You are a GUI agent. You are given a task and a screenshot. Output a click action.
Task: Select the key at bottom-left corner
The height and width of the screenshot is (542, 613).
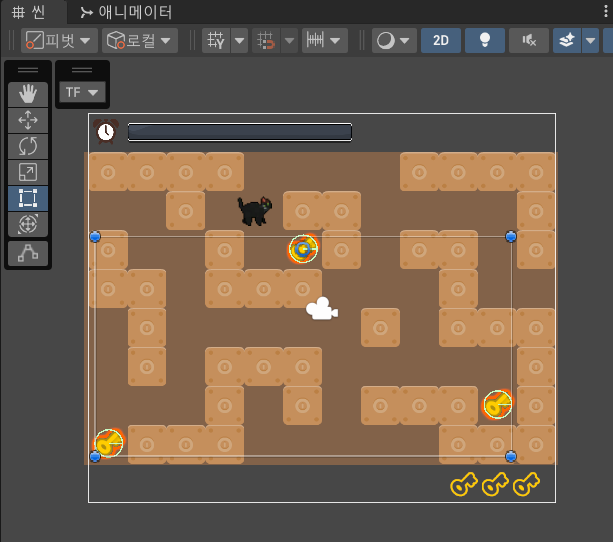(109, 443)
